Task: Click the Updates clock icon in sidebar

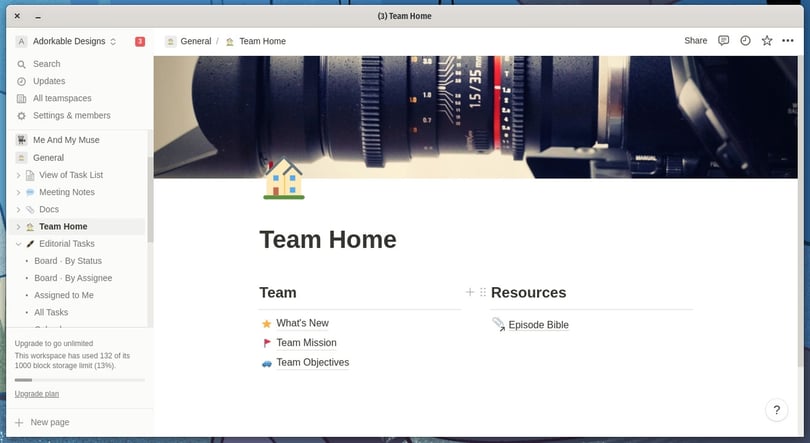Action: (x=21, y=81)
